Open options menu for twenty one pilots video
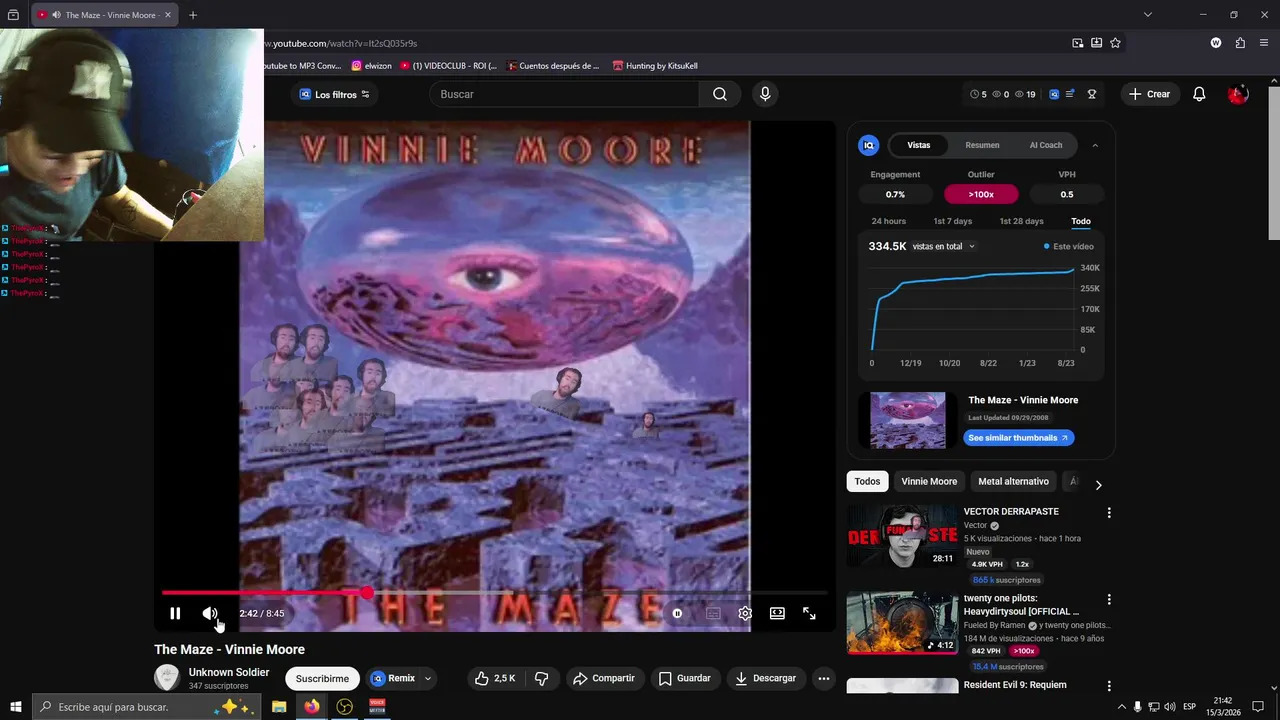 (x=1108, y=600)
